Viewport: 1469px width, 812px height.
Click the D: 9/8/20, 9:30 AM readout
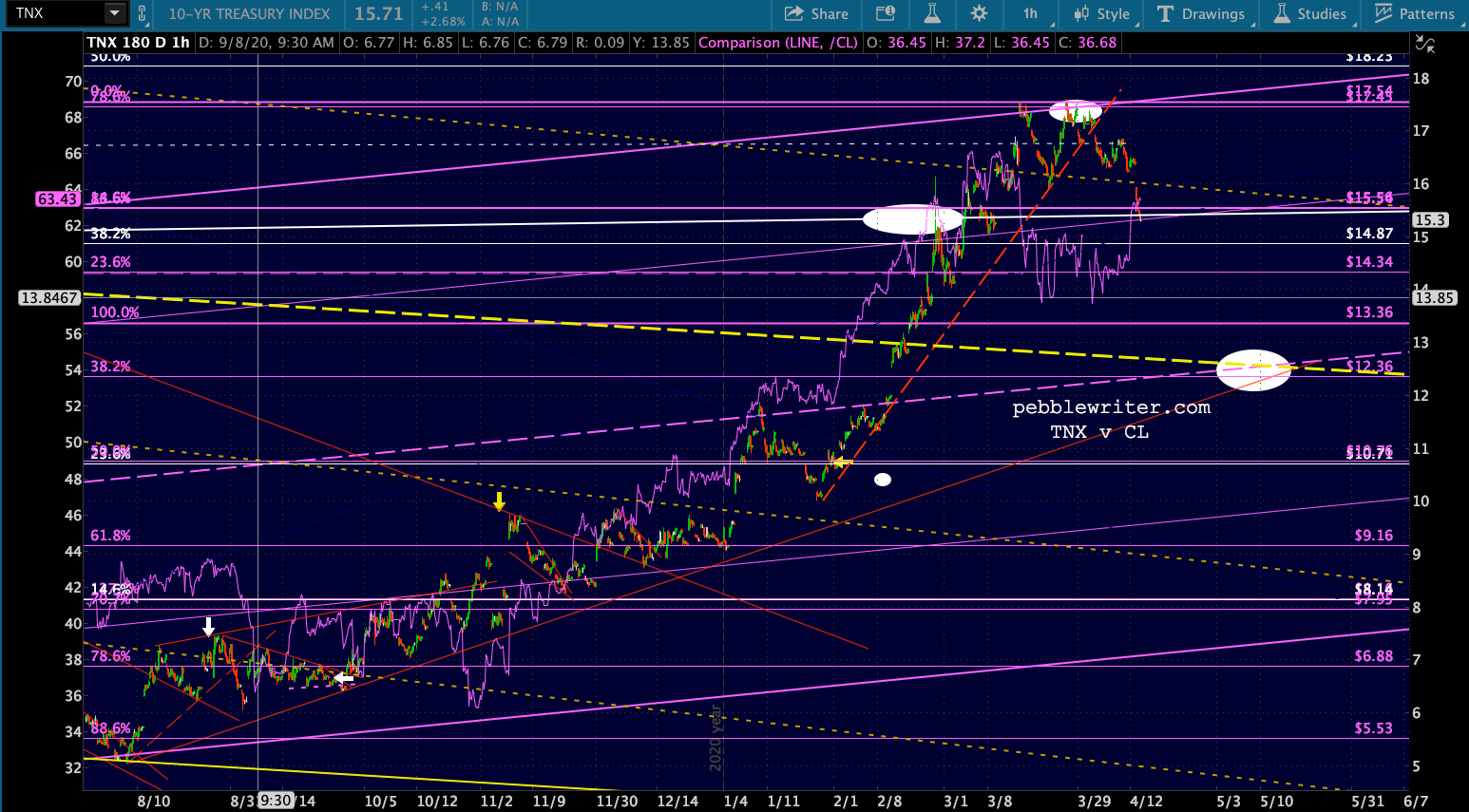click(267, 43)
